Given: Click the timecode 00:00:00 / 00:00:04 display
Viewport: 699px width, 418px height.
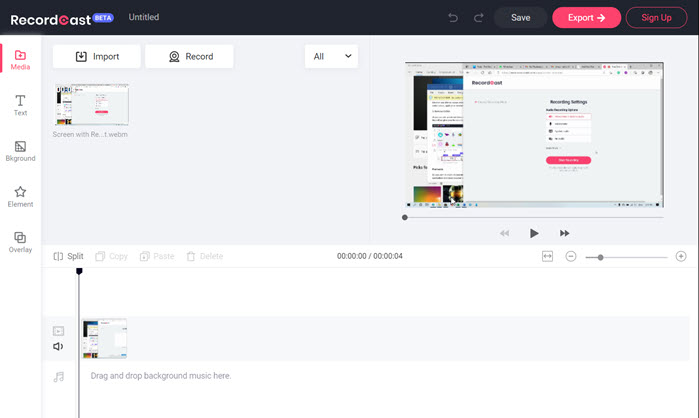Looking at the screenshot, I should click(370, 256).
